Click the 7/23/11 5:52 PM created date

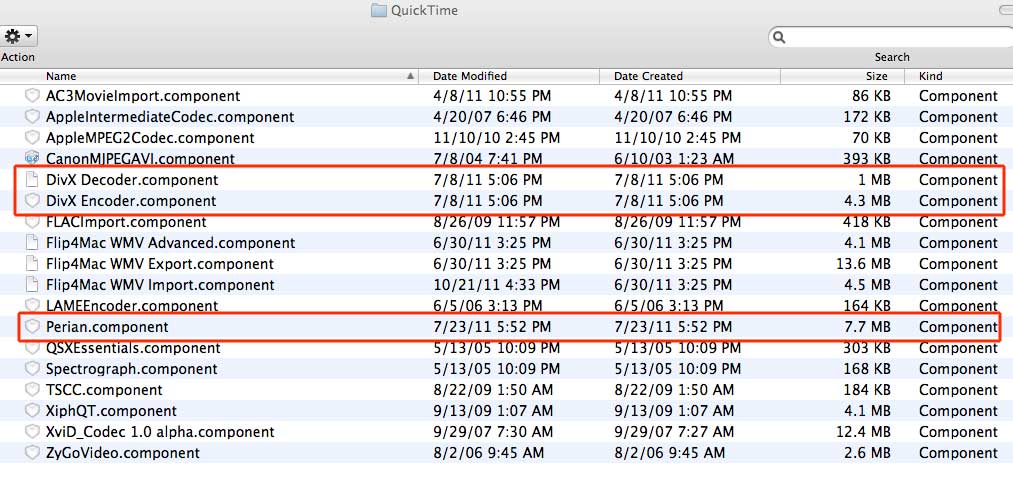click(x=673, y=327)
